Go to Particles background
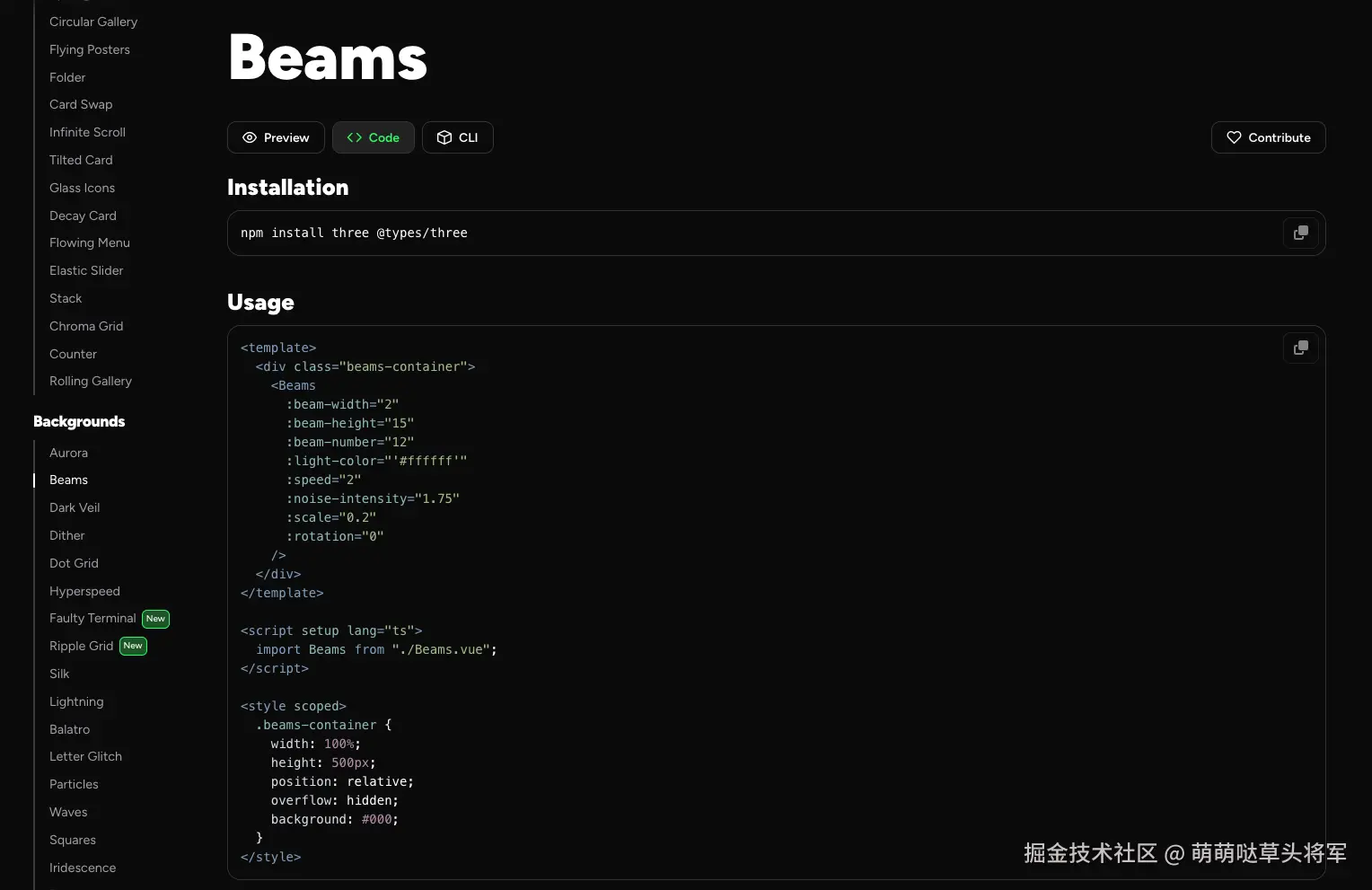Screen dimensions: 1372x890 click(74, 784)
